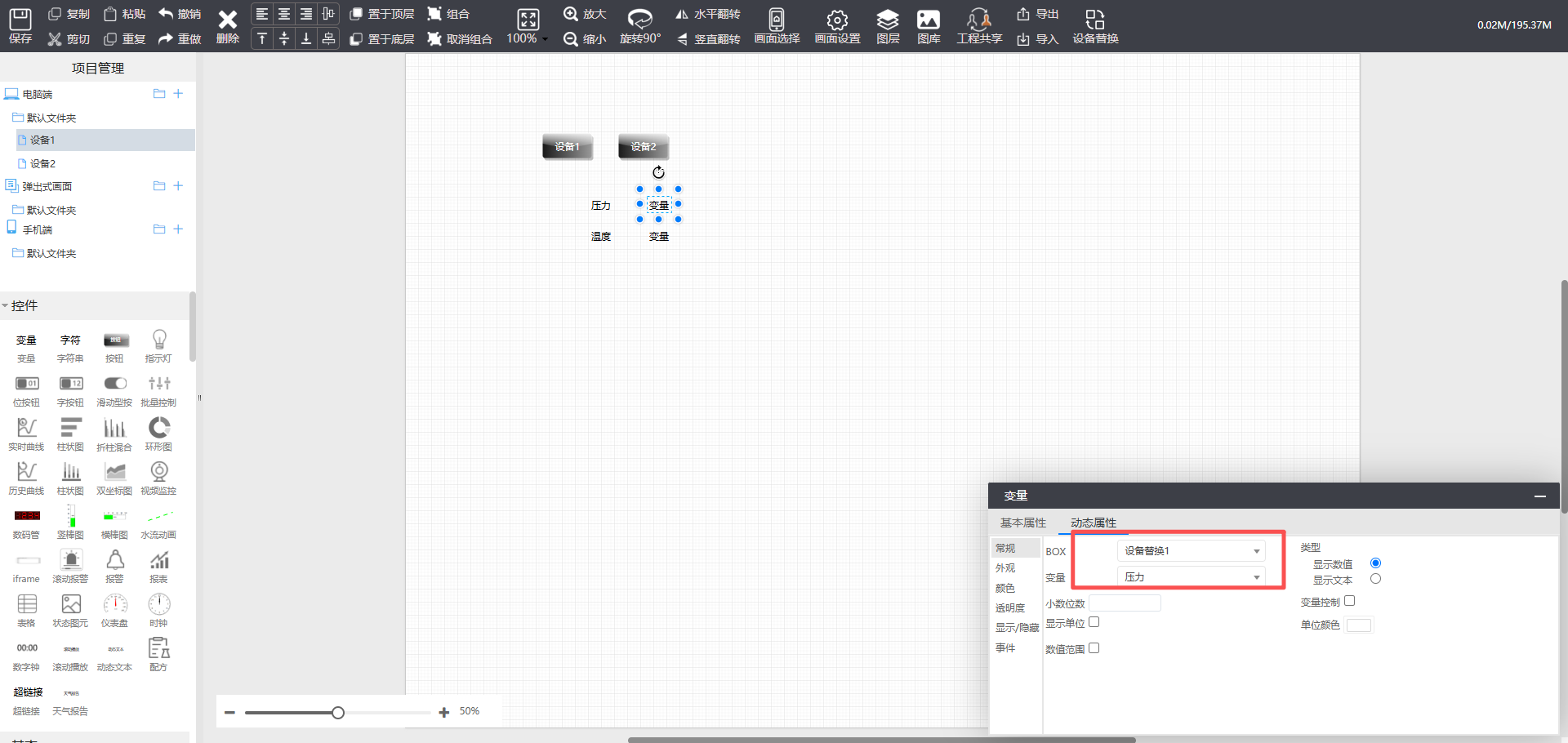Viewport: 1568px width, 743px height.
Task: Open the BOX 设备替换1 dropdown
Action: coord(1191,551)
